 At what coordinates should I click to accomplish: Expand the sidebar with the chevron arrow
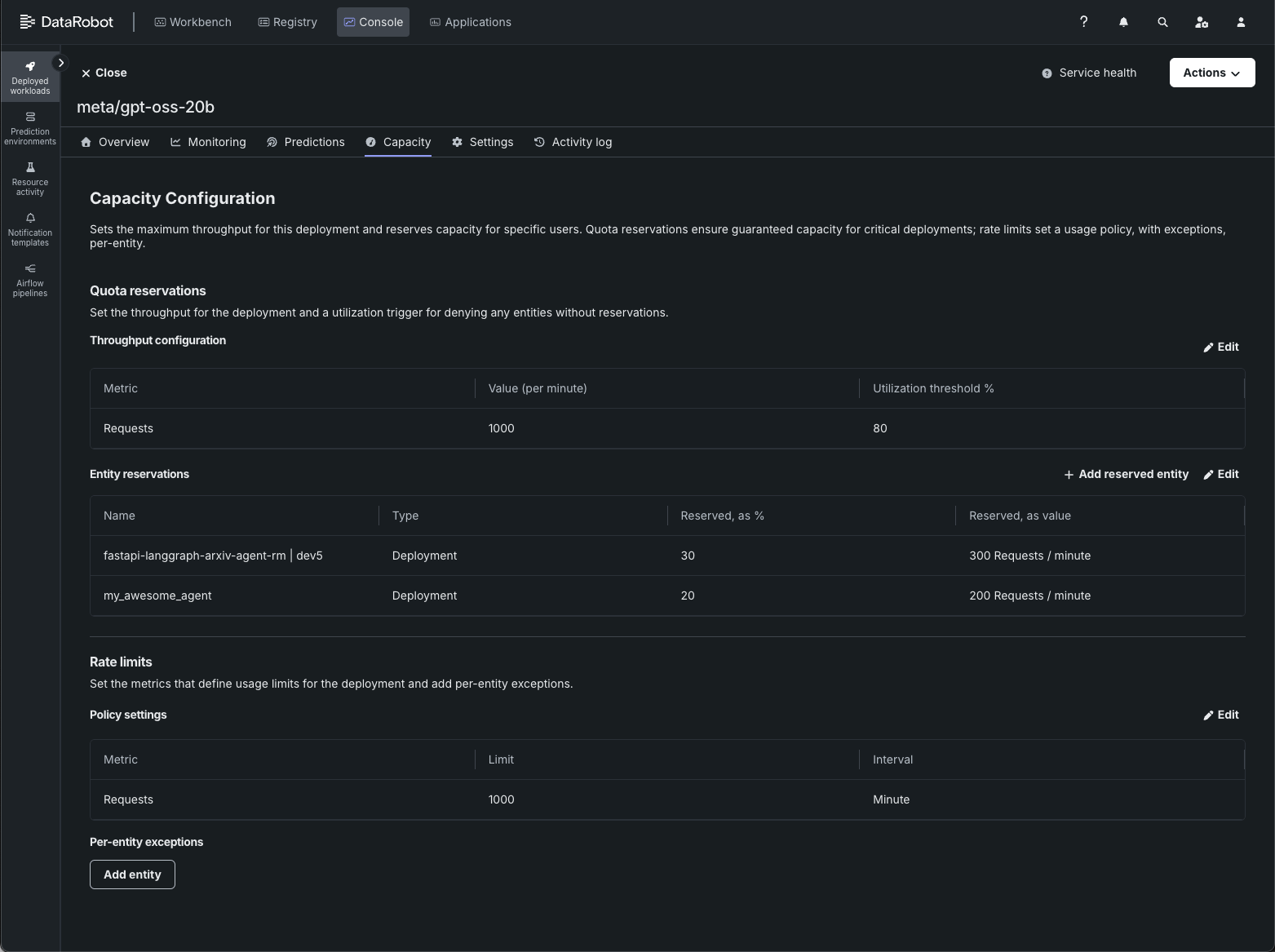point(60,63)
